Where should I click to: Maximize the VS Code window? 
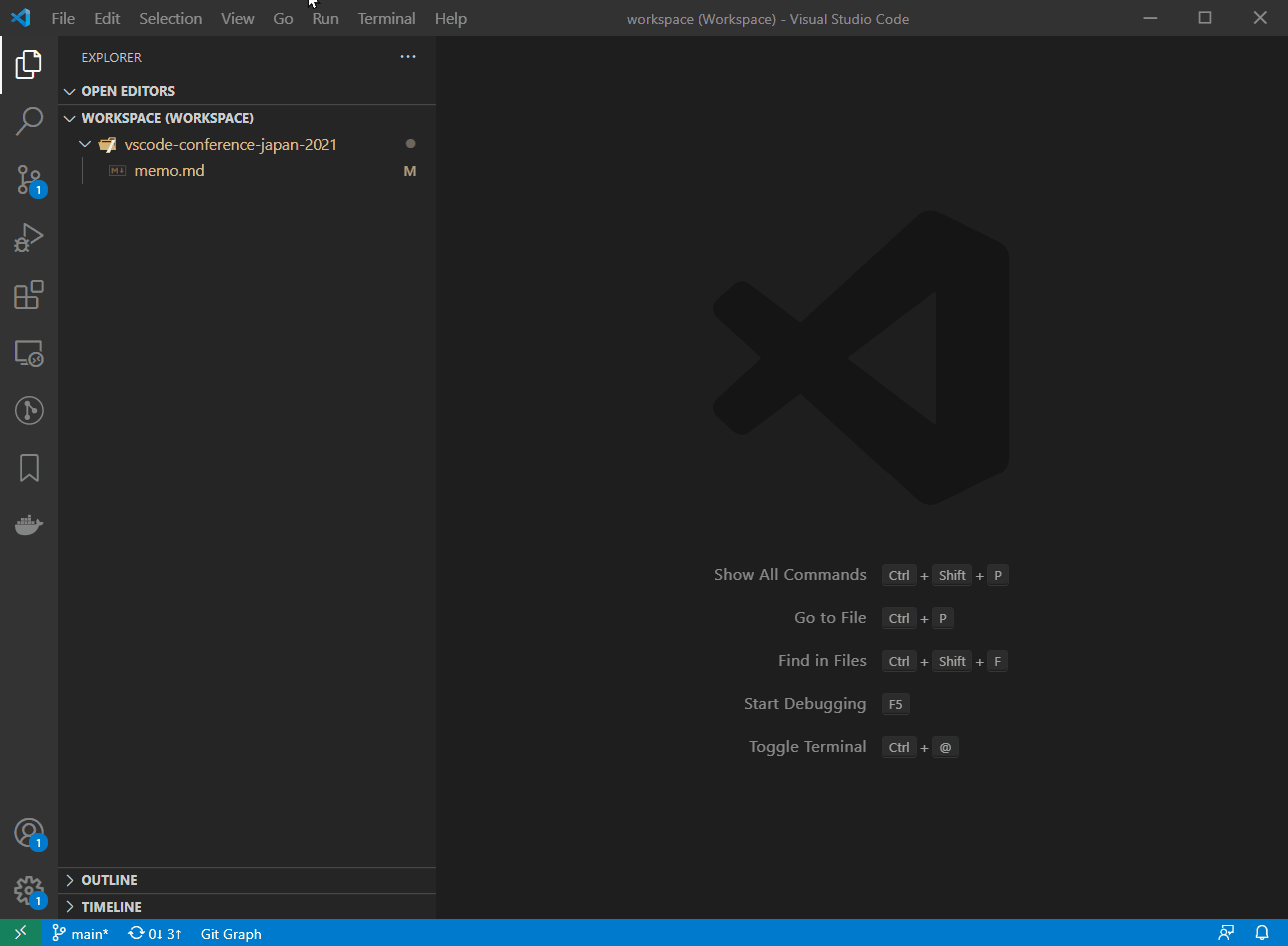1205,18
